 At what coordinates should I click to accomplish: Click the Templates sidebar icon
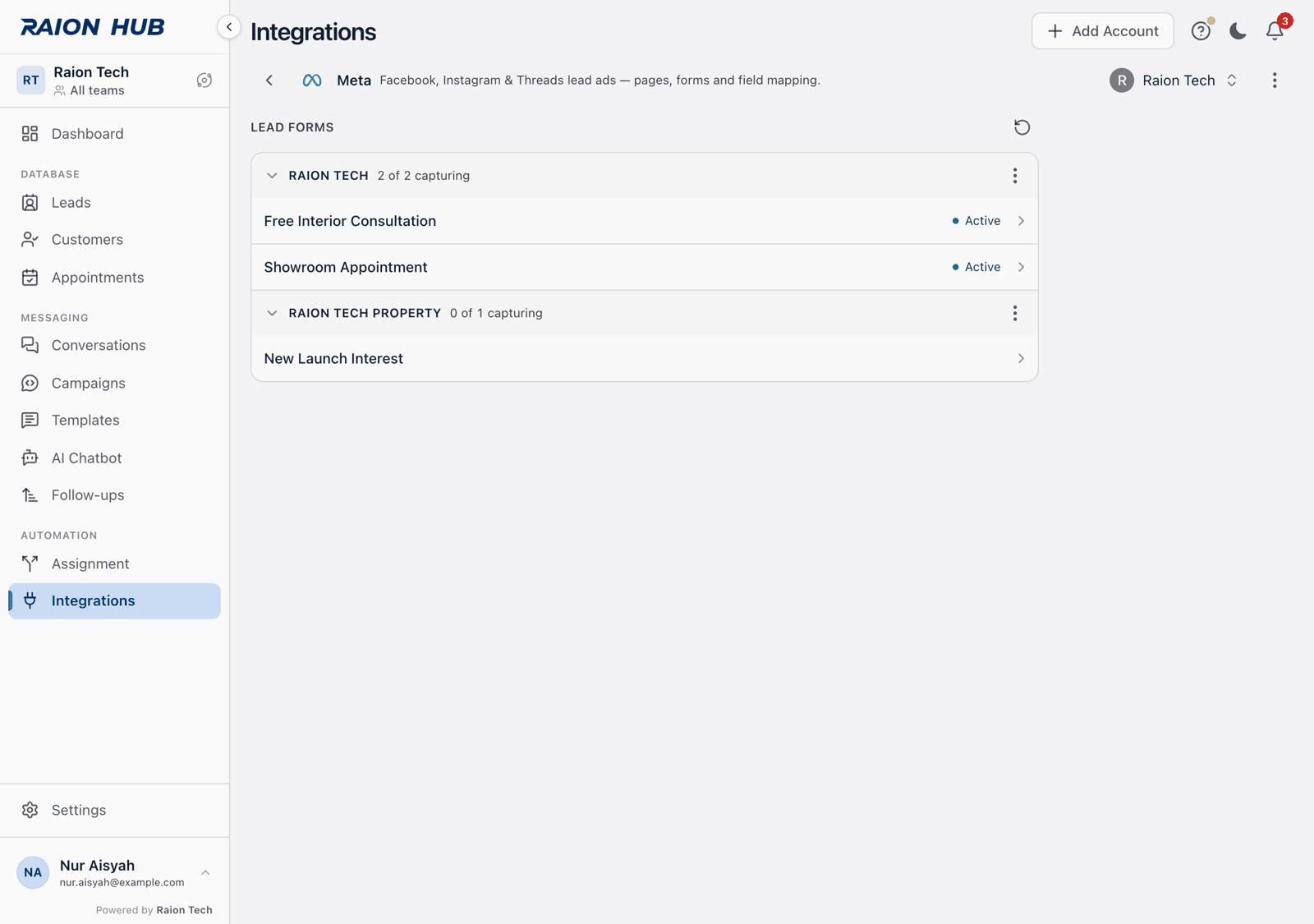[30, 421]
